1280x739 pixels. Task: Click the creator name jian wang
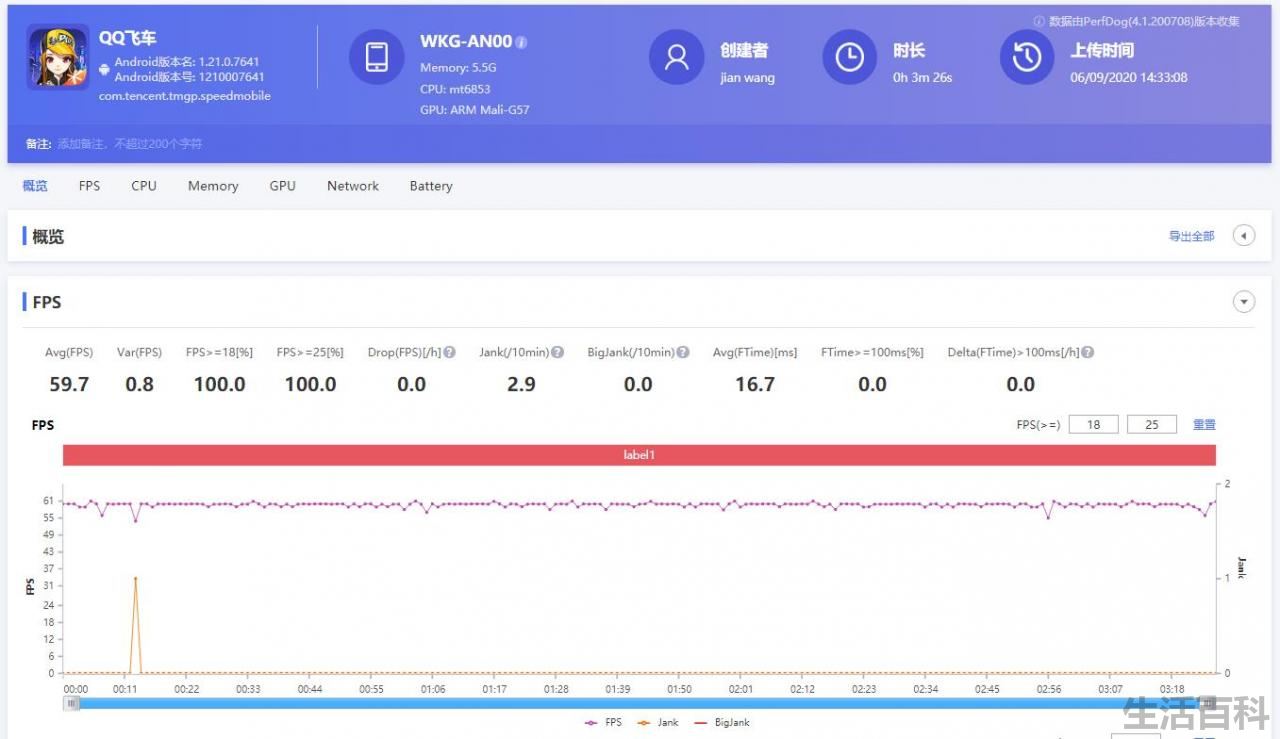[747, 78]
